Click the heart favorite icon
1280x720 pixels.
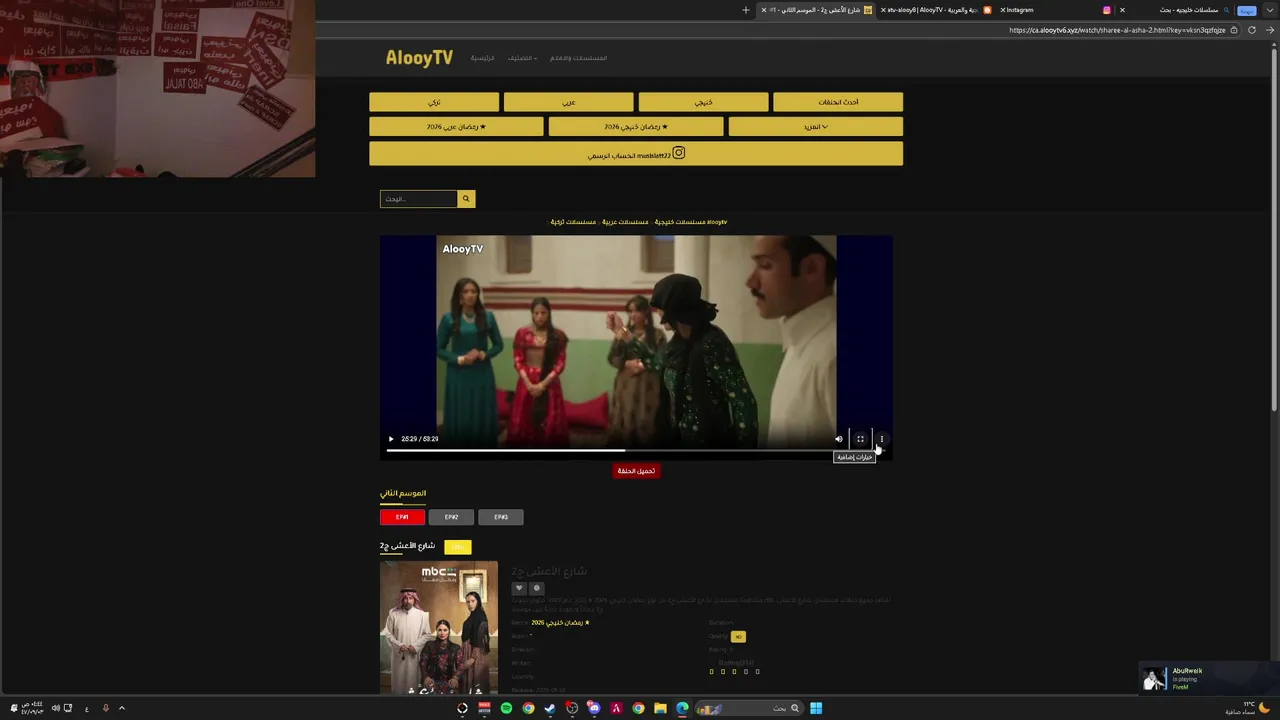click(x=518, y=588)
